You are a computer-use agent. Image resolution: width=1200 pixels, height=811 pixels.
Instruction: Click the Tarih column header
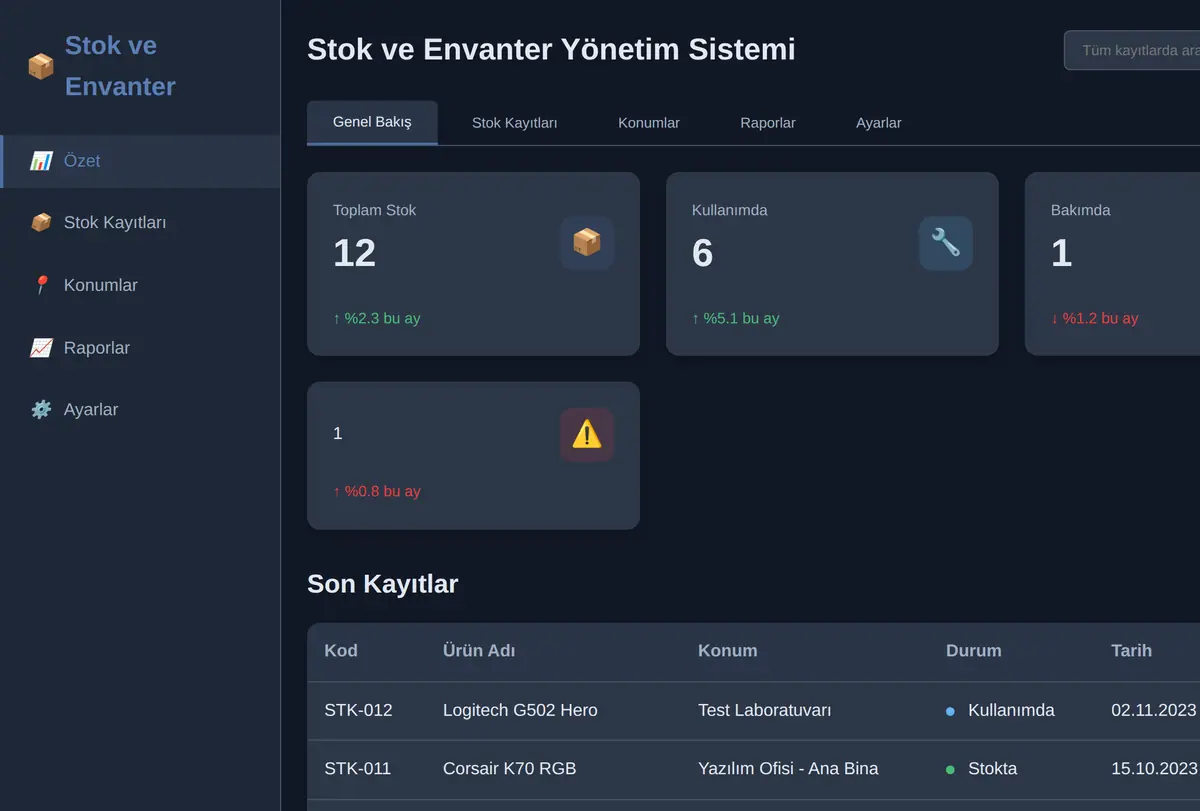pyautogui.click(x=1131, y=651)
